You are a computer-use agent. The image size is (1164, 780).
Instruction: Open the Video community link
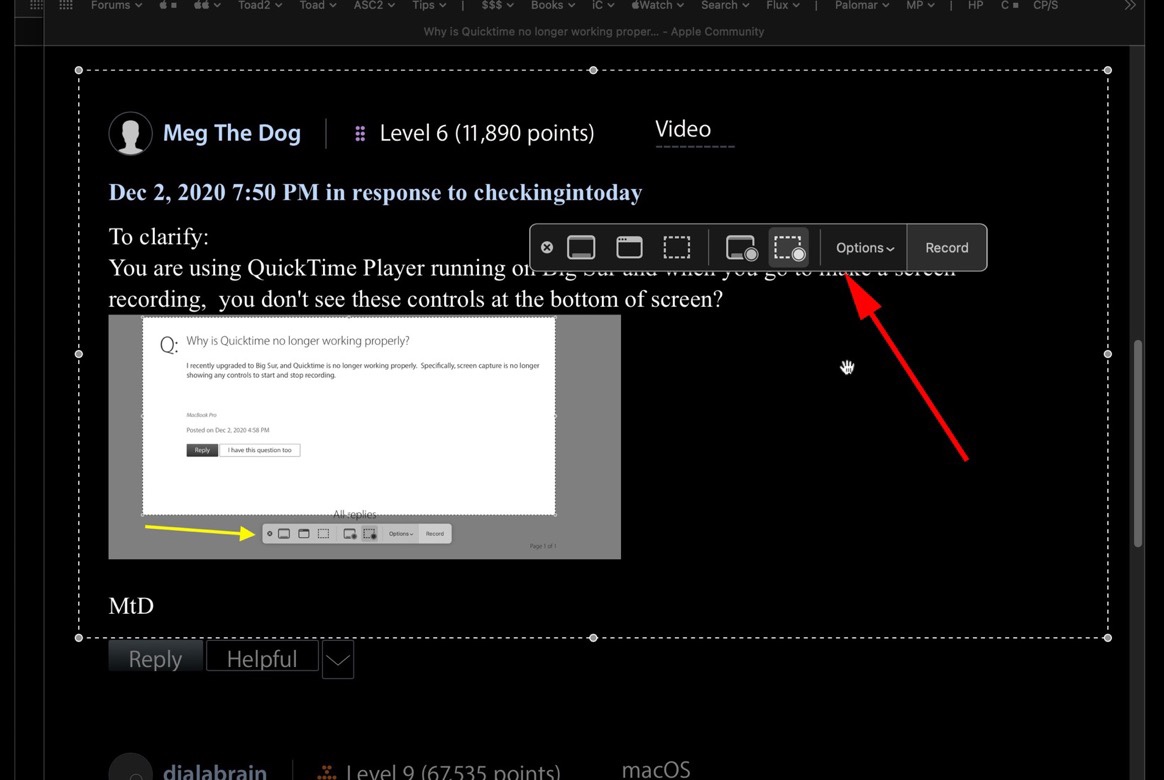683,129
